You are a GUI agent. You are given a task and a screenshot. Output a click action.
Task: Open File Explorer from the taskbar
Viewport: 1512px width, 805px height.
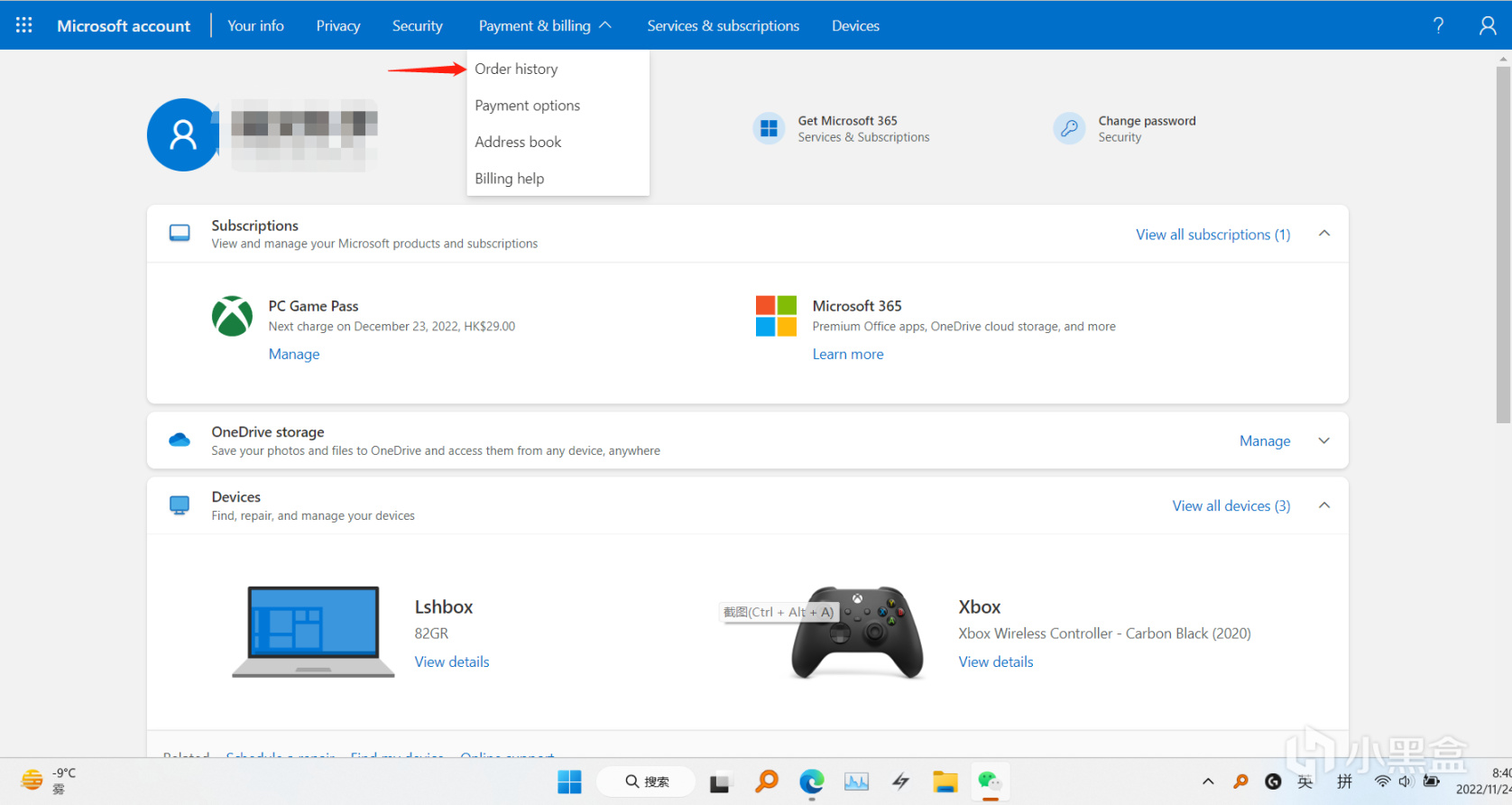point(945,782)
